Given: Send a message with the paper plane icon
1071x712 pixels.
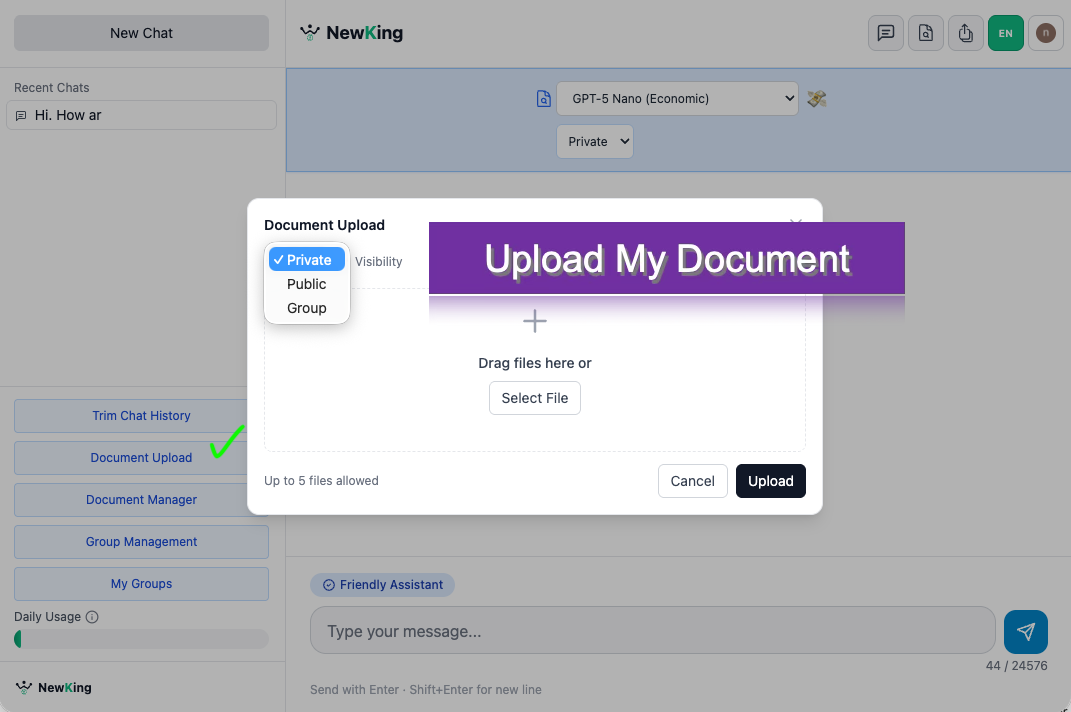Looking at the screenshot, I should [x=1025, y=631].
